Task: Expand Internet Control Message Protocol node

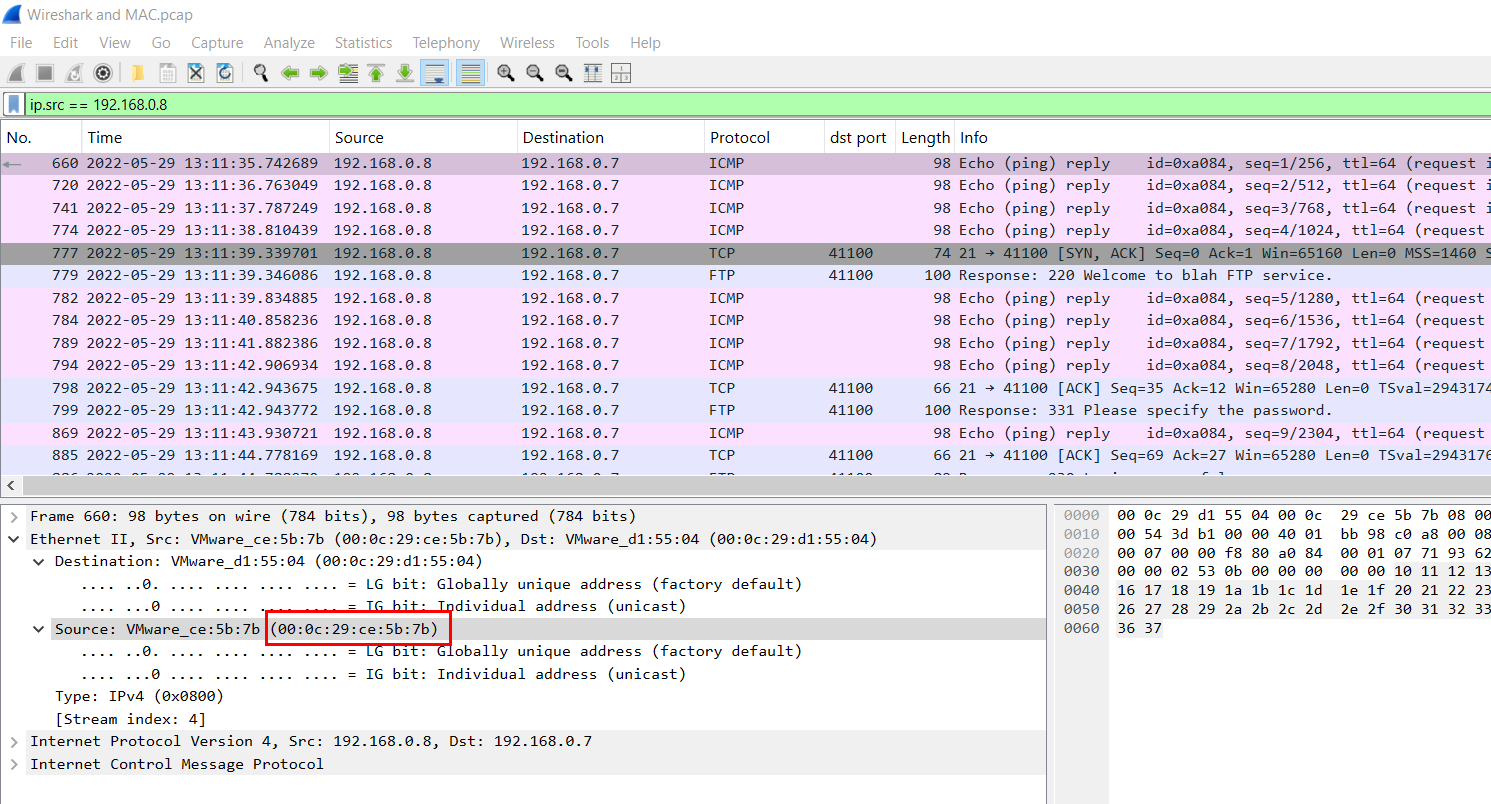Action: pyautogui.click(x=14, y=764)
